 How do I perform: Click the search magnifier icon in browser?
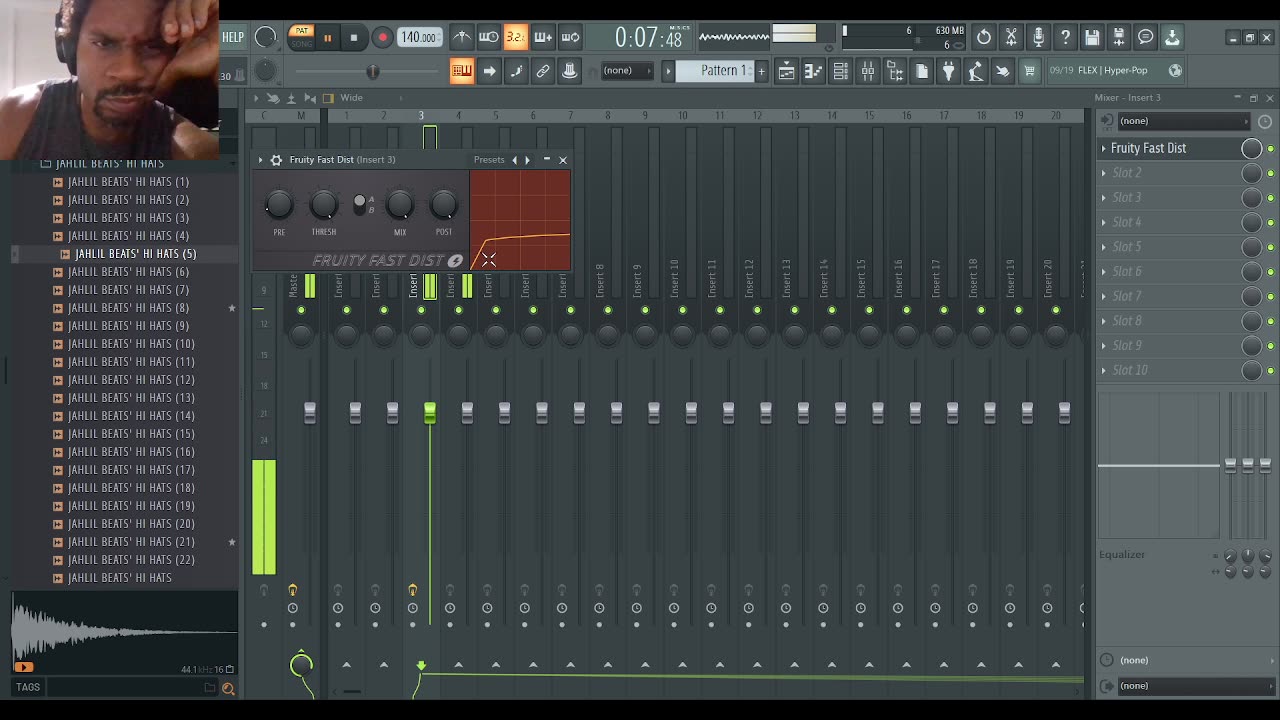click(x=228, y=688)
